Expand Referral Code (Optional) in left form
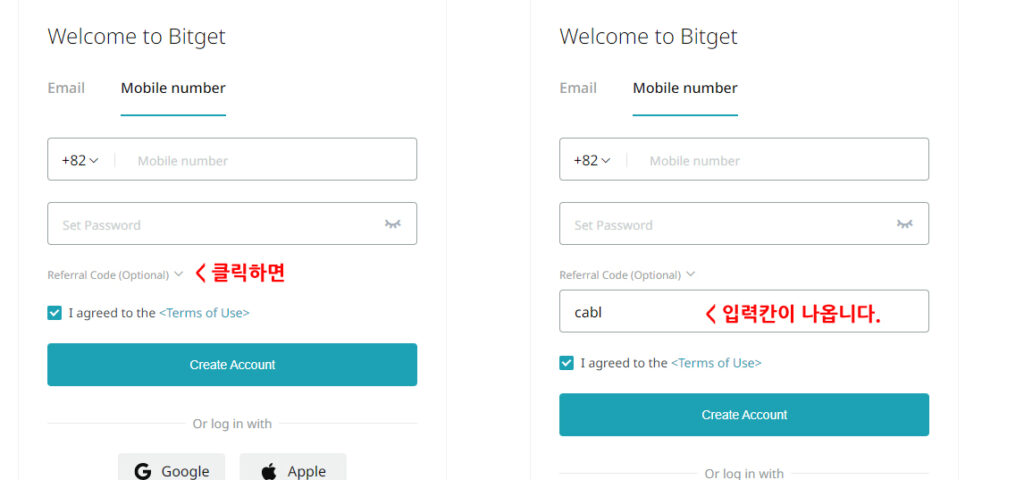 [x=115, y=275]
